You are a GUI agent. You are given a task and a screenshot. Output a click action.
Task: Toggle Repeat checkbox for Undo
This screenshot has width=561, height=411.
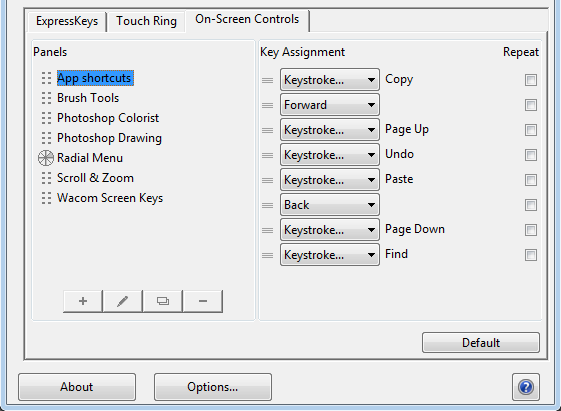(531, 155)
